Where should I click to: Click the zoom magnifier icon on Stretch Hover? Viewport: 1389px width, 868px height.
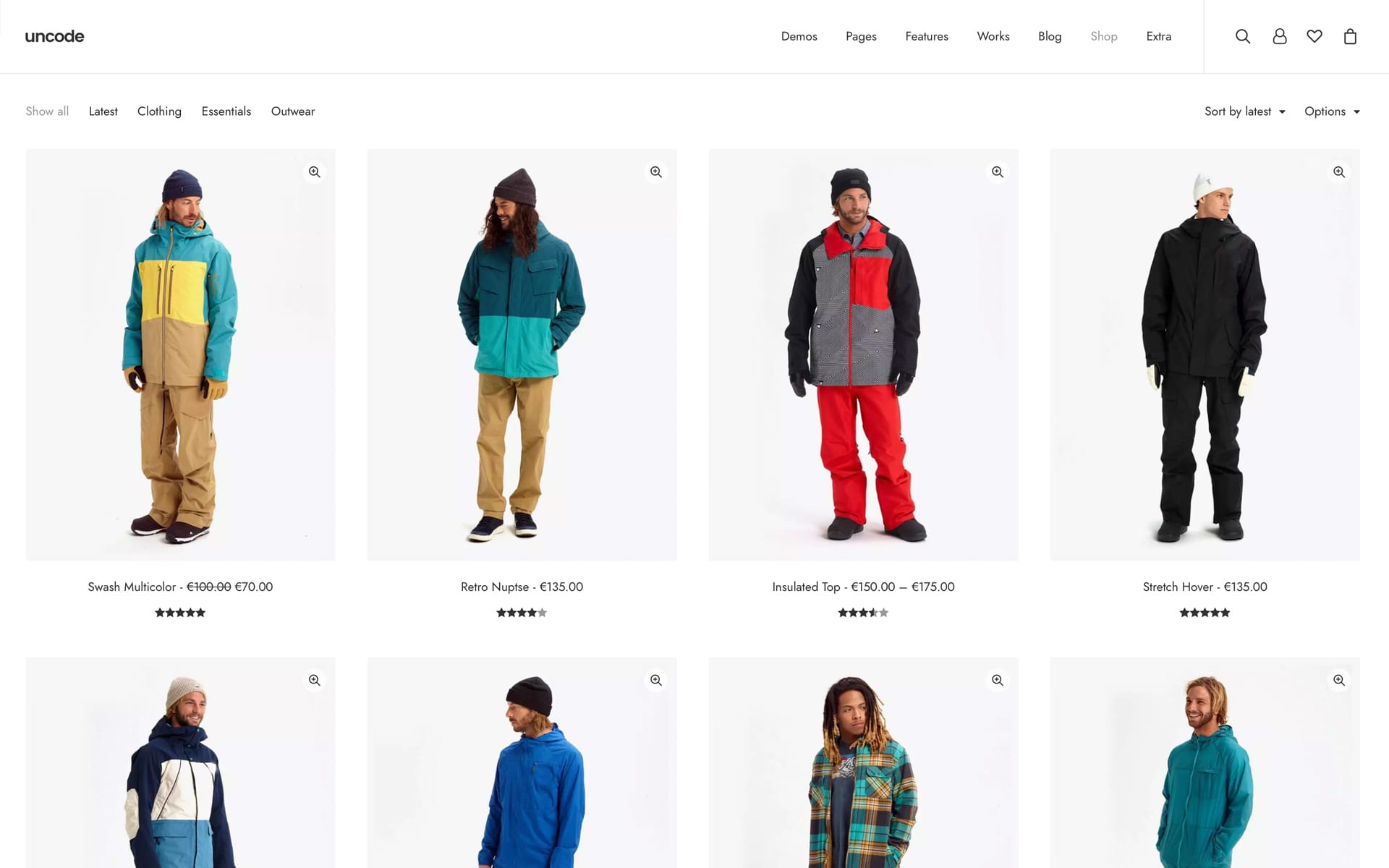[x=1338, y=172]
